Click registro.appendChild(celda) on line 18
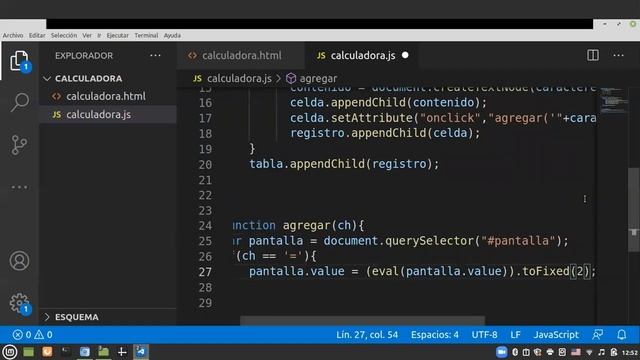The image size is (640, 360). click(x=385, y=133)
